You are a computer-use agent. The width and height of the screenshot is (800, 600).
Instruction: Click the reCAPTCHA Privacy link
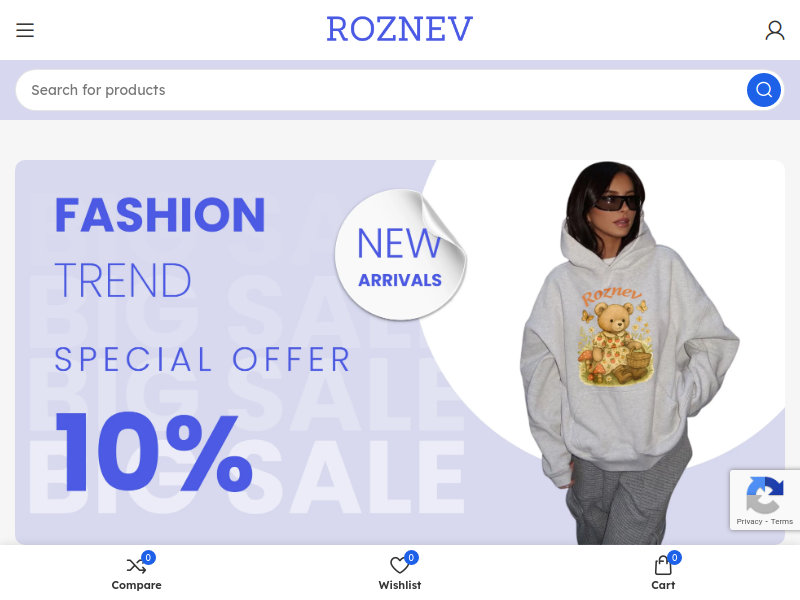pos(749,521)
